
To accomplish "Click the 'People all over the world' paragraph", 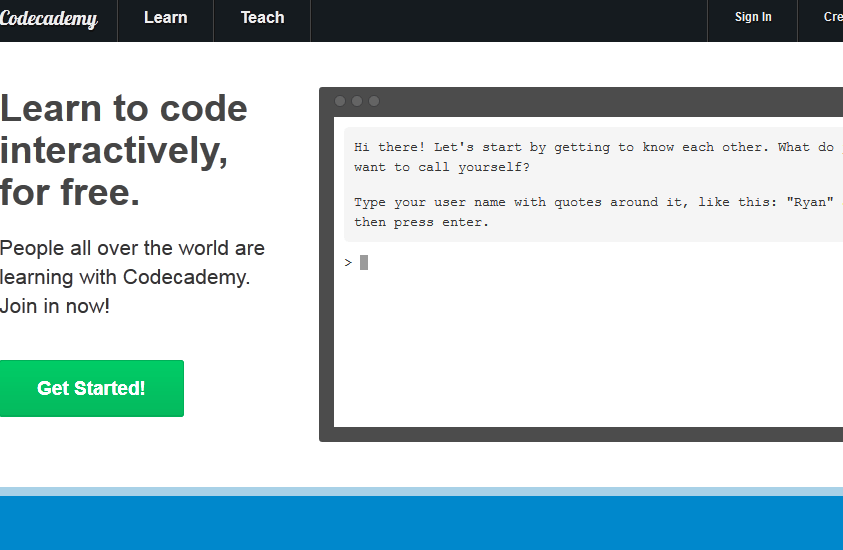I will (x=132, y=277).
